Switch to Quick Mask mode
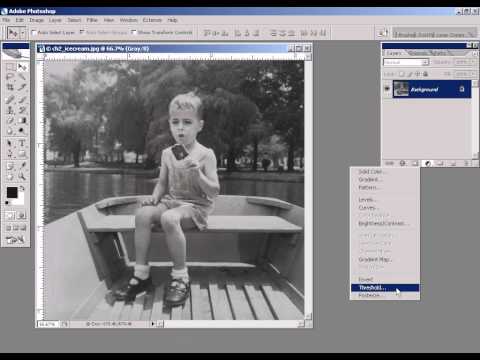This screenshot has height=360, width=480. point(21,216)
